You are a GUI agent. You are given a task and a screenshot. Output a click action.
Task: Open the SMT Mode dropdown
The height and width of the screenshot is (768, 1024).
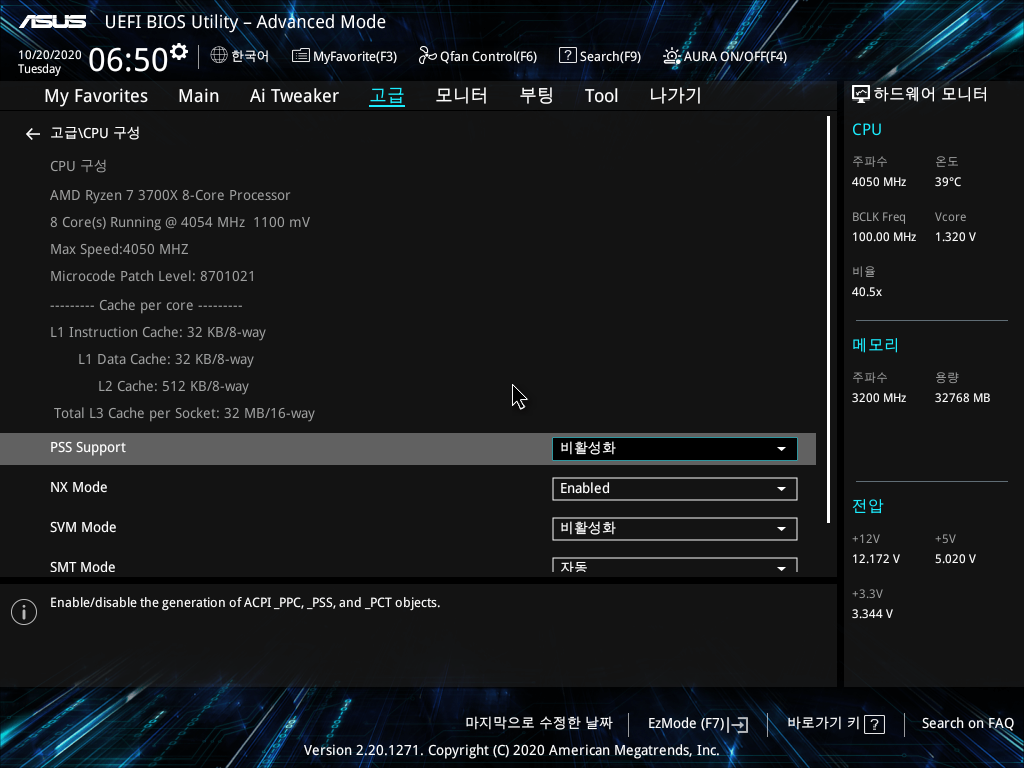tap(675, 565)
